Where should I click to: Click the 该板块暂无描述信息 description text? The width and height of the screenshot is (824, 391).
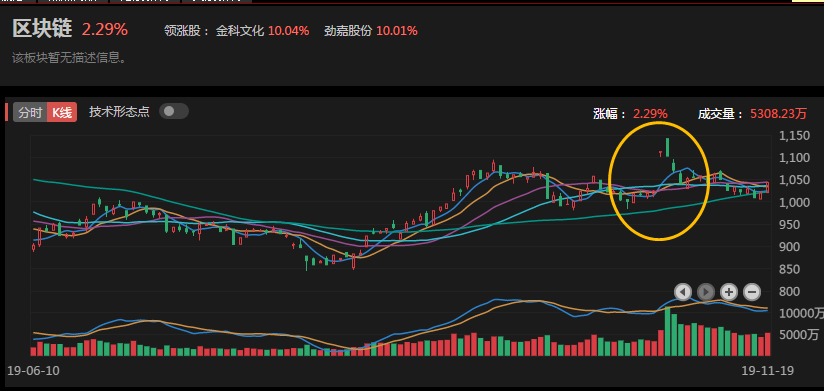(69, 58)
